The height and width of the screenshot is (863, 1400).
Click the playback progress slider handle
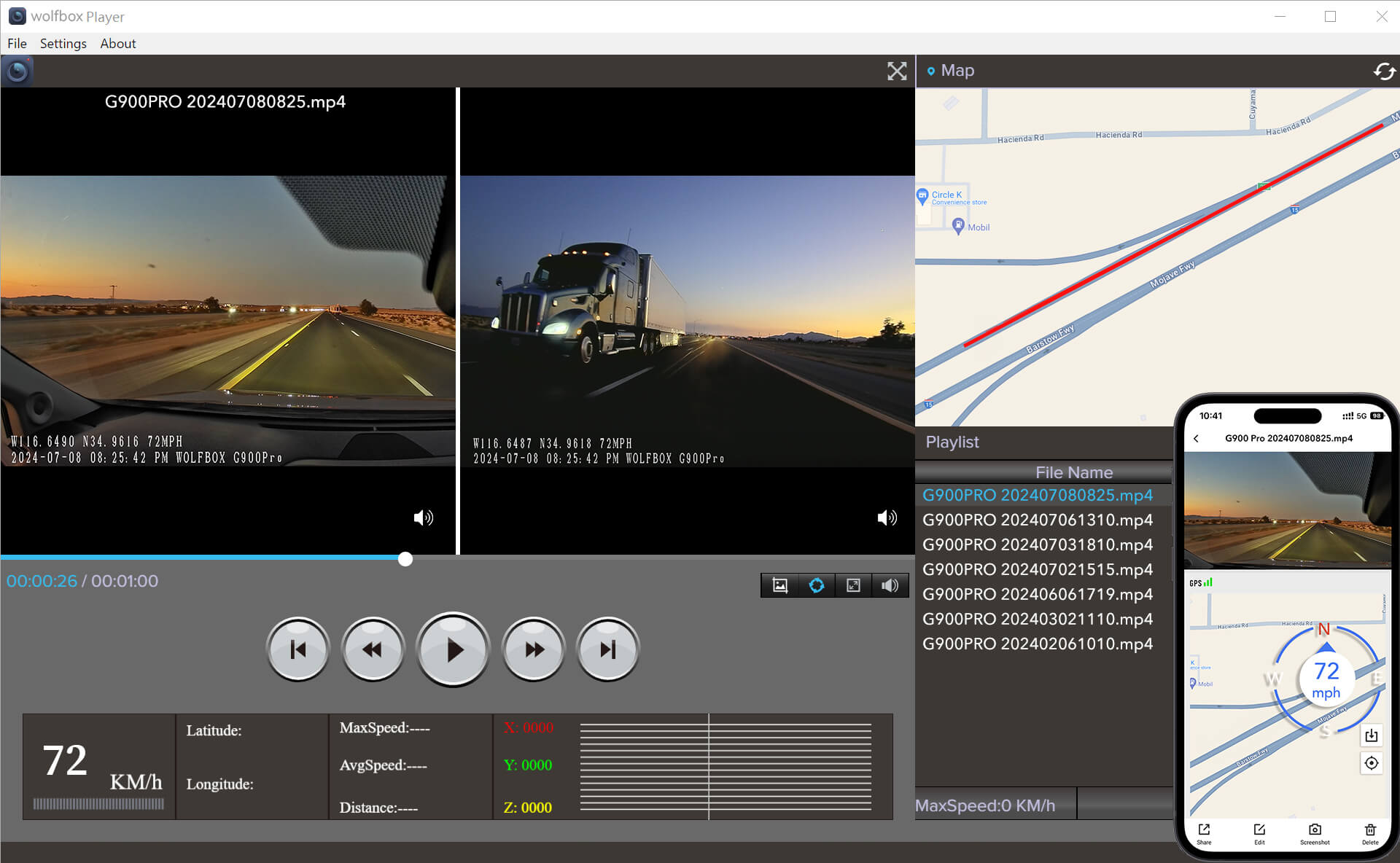tap(405, 559)
